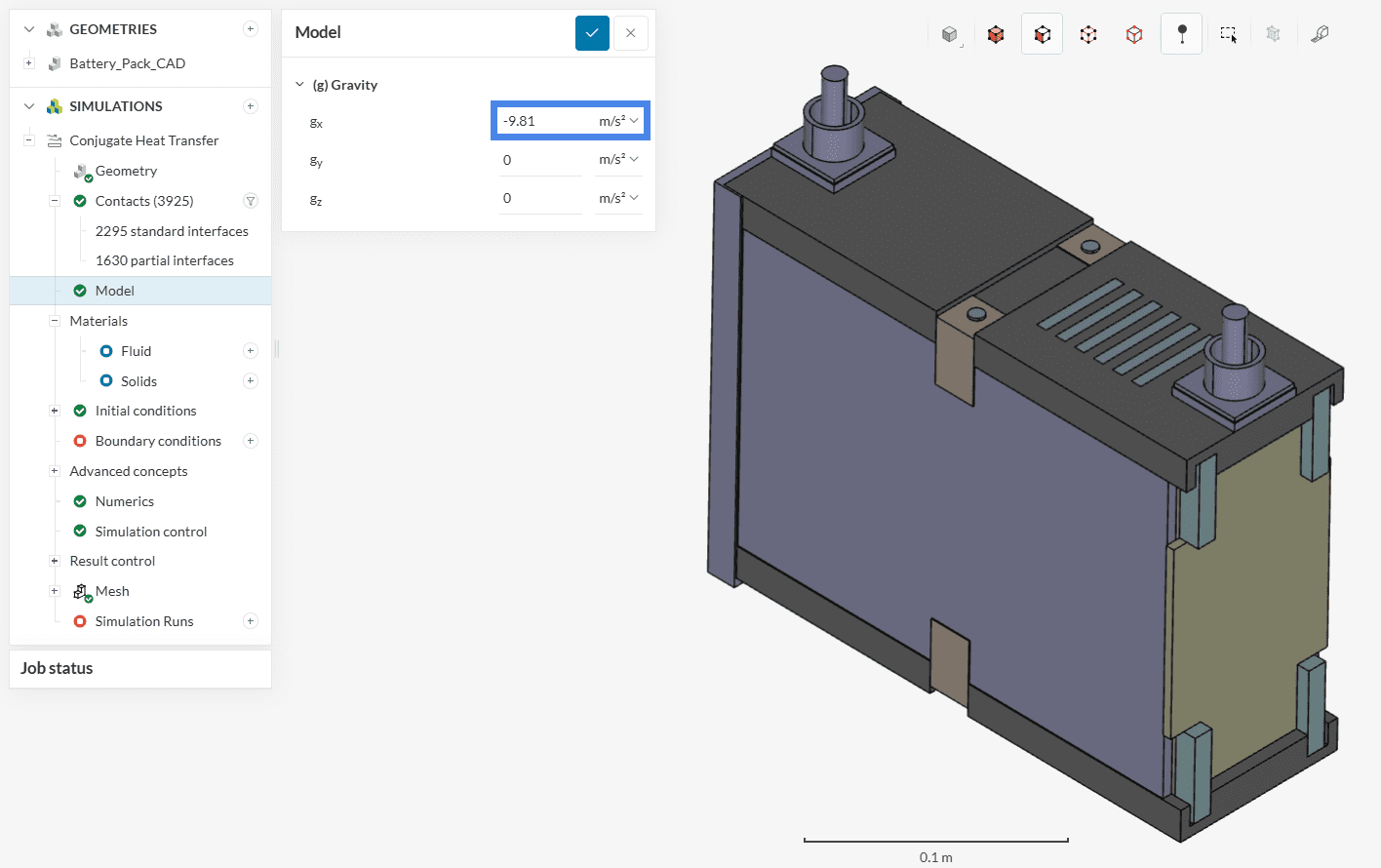Select the volume selection mode icon
The width and height of the screenshot is (1381, 868).
(996, 34)
